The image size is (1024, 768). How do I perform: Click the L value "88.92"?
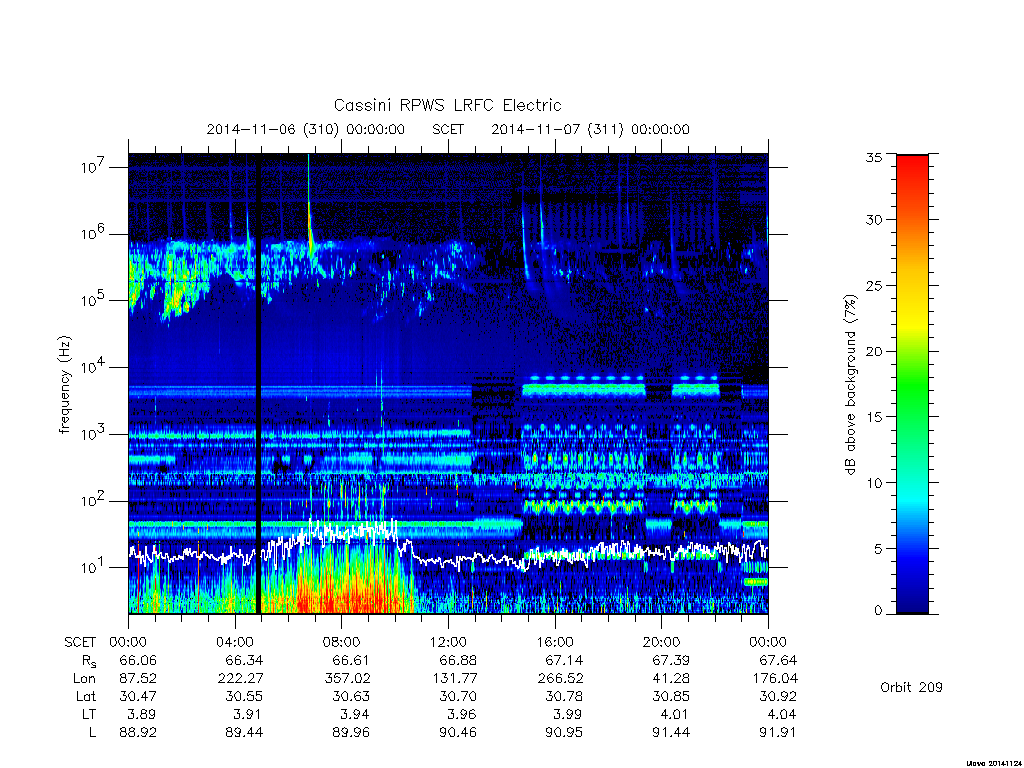(x=138, y=733)
